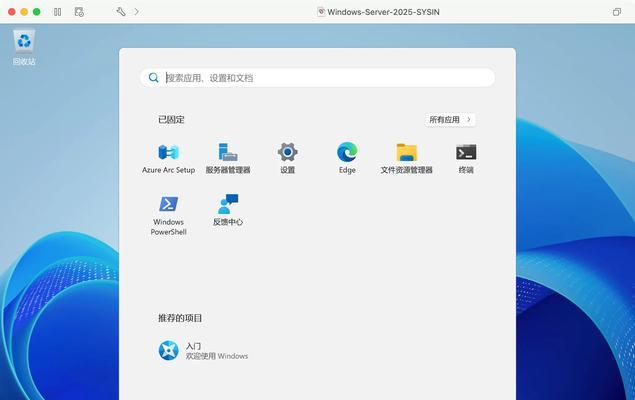Open Azure Arc Setup app

(168, 158)
